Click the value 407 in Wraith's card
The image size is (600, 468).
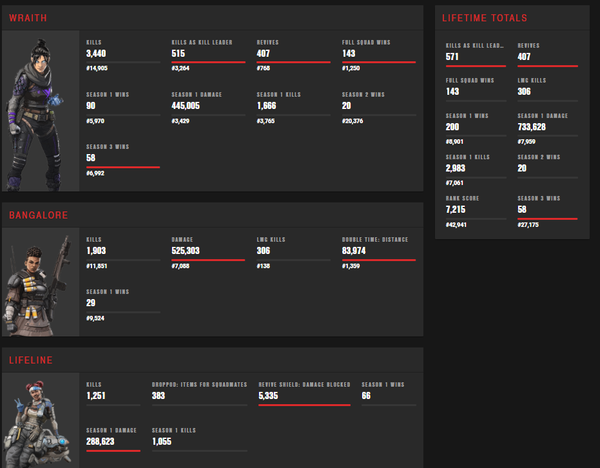tap(263, 53)
